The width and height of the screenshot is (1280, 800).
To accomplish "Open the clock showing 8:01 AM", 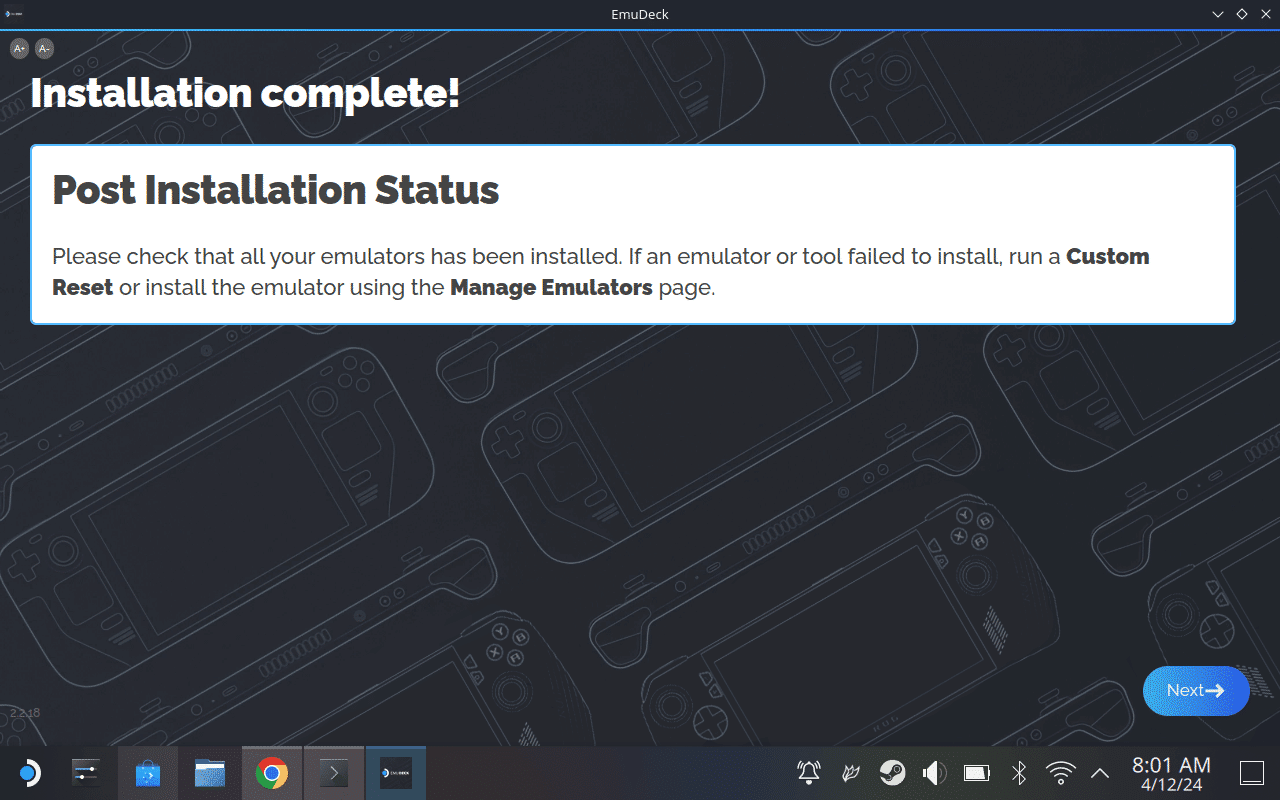I will 1171,774.
